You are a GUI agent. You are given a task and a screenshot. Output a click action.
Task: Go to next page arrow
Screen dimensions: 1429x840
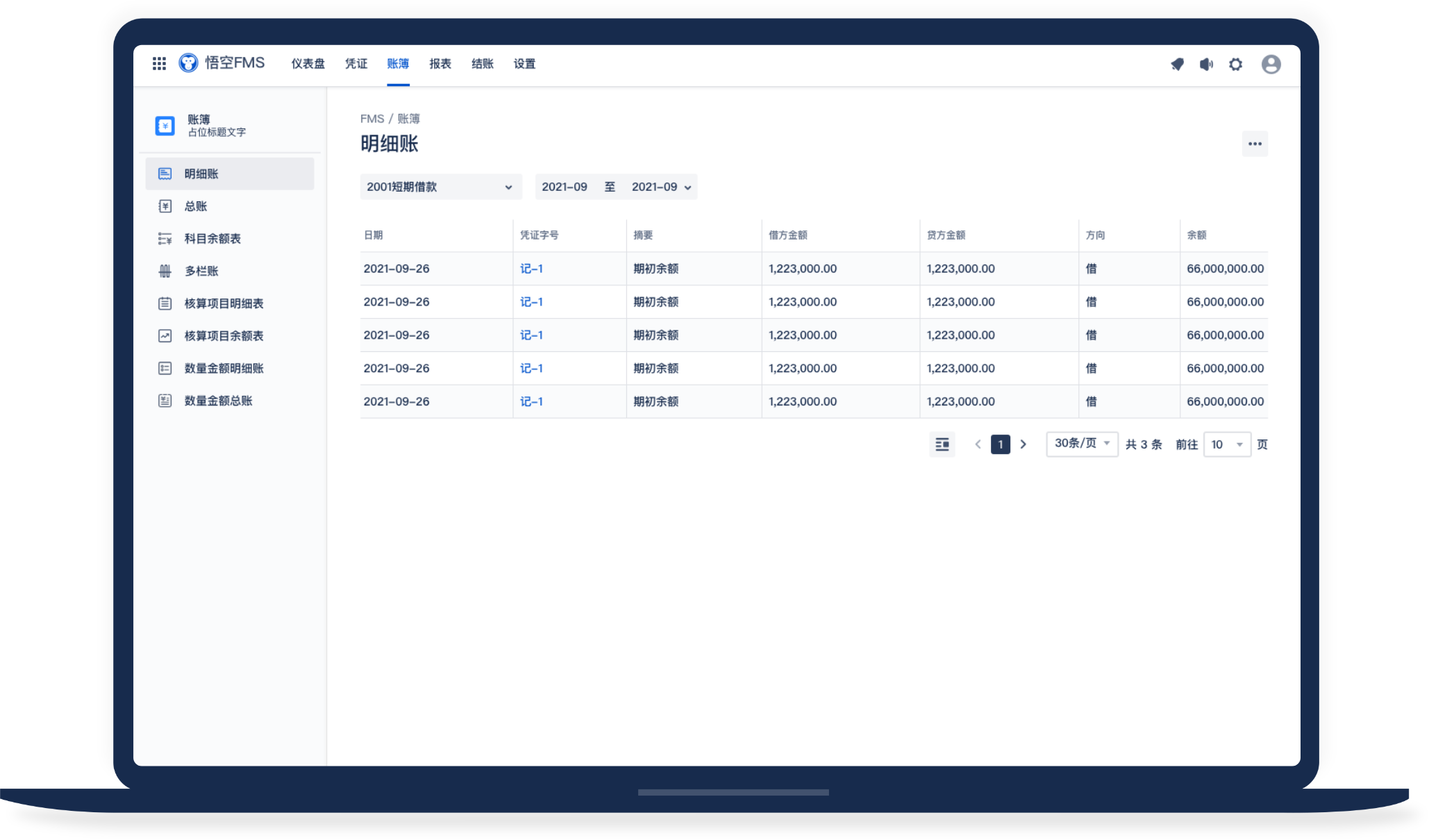click(x=1023, y=444)
